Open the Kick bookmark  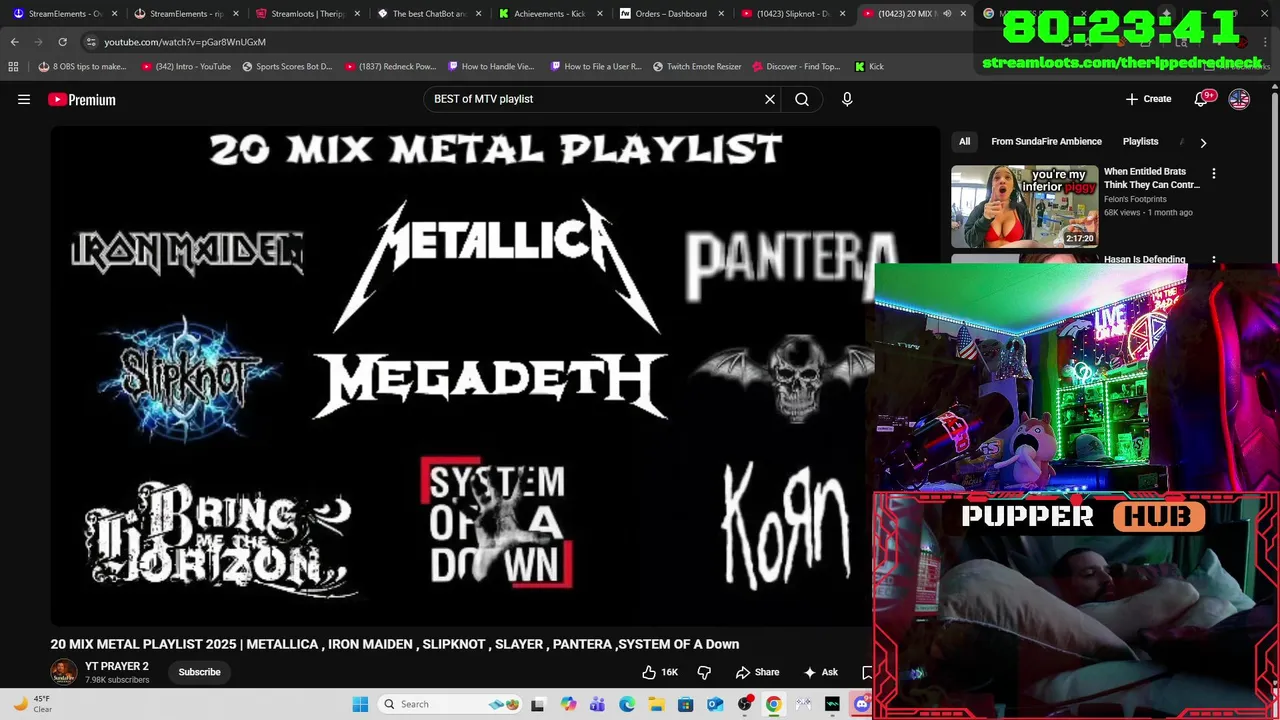pos(869,66)
